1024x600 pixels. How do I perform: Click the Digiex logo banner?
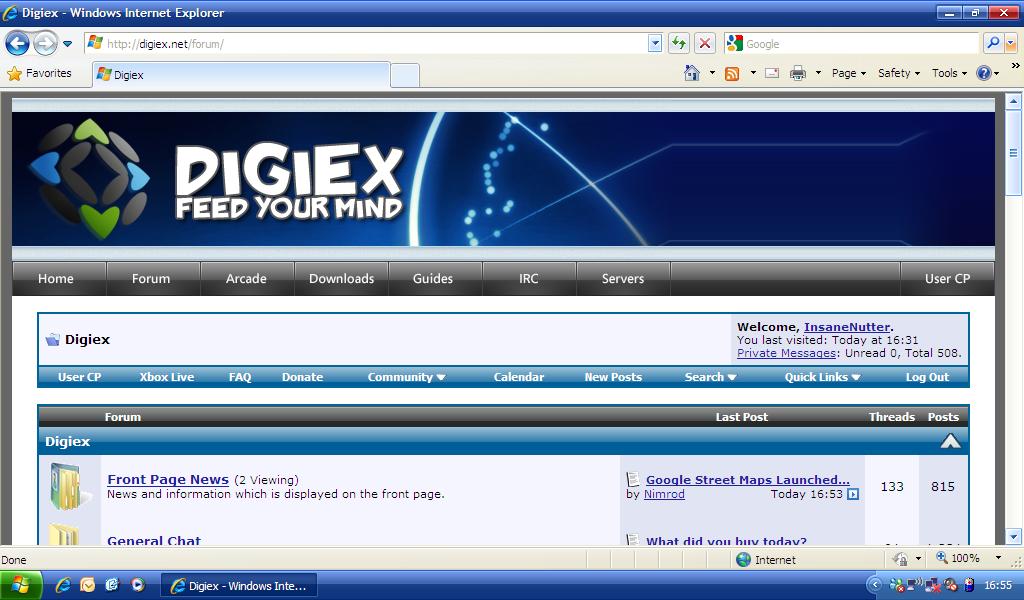point(503,179)
